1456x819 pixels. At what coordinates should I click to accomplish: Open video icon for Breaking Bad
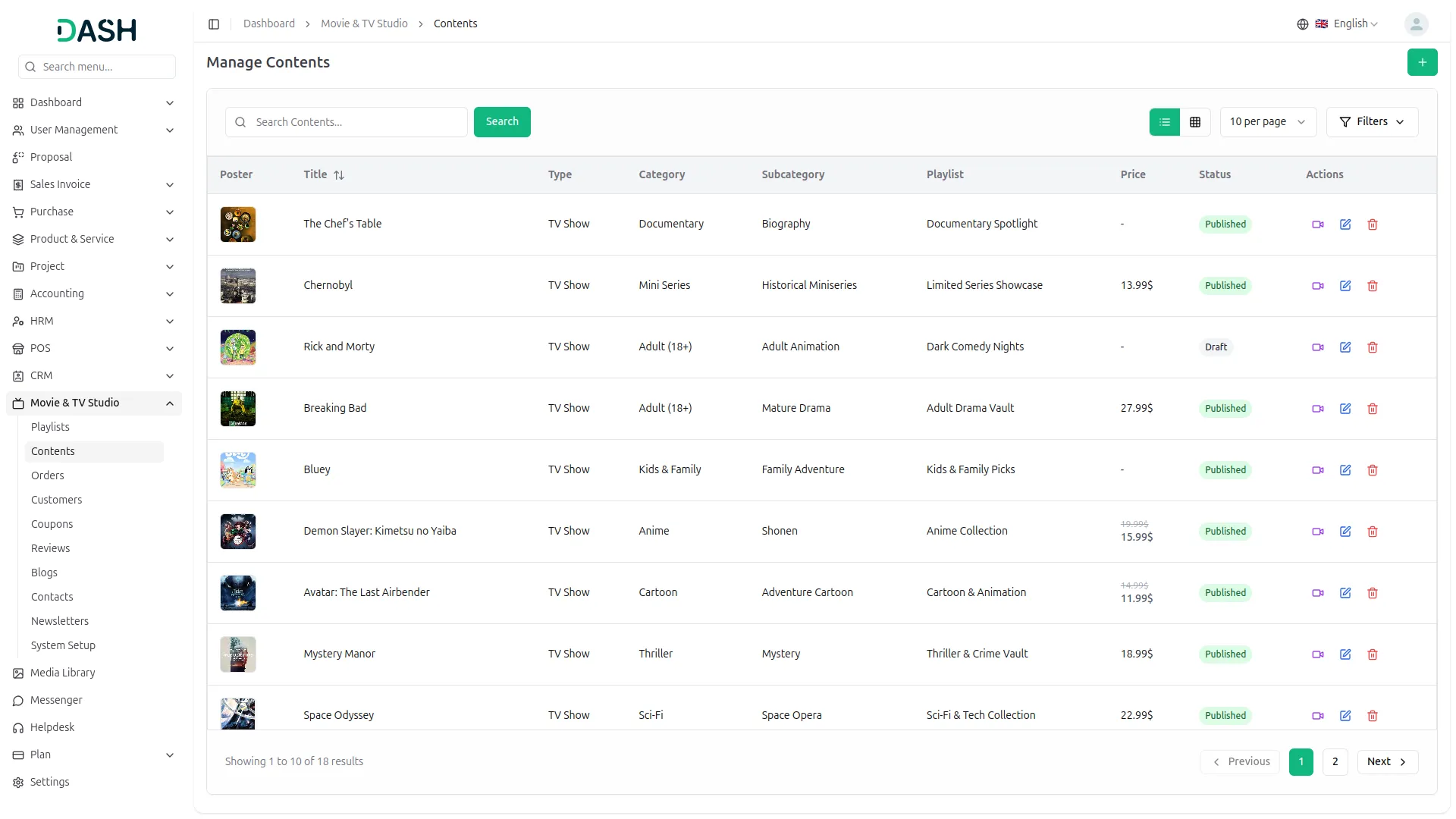pyautogui.click(x=1318, y=409)
